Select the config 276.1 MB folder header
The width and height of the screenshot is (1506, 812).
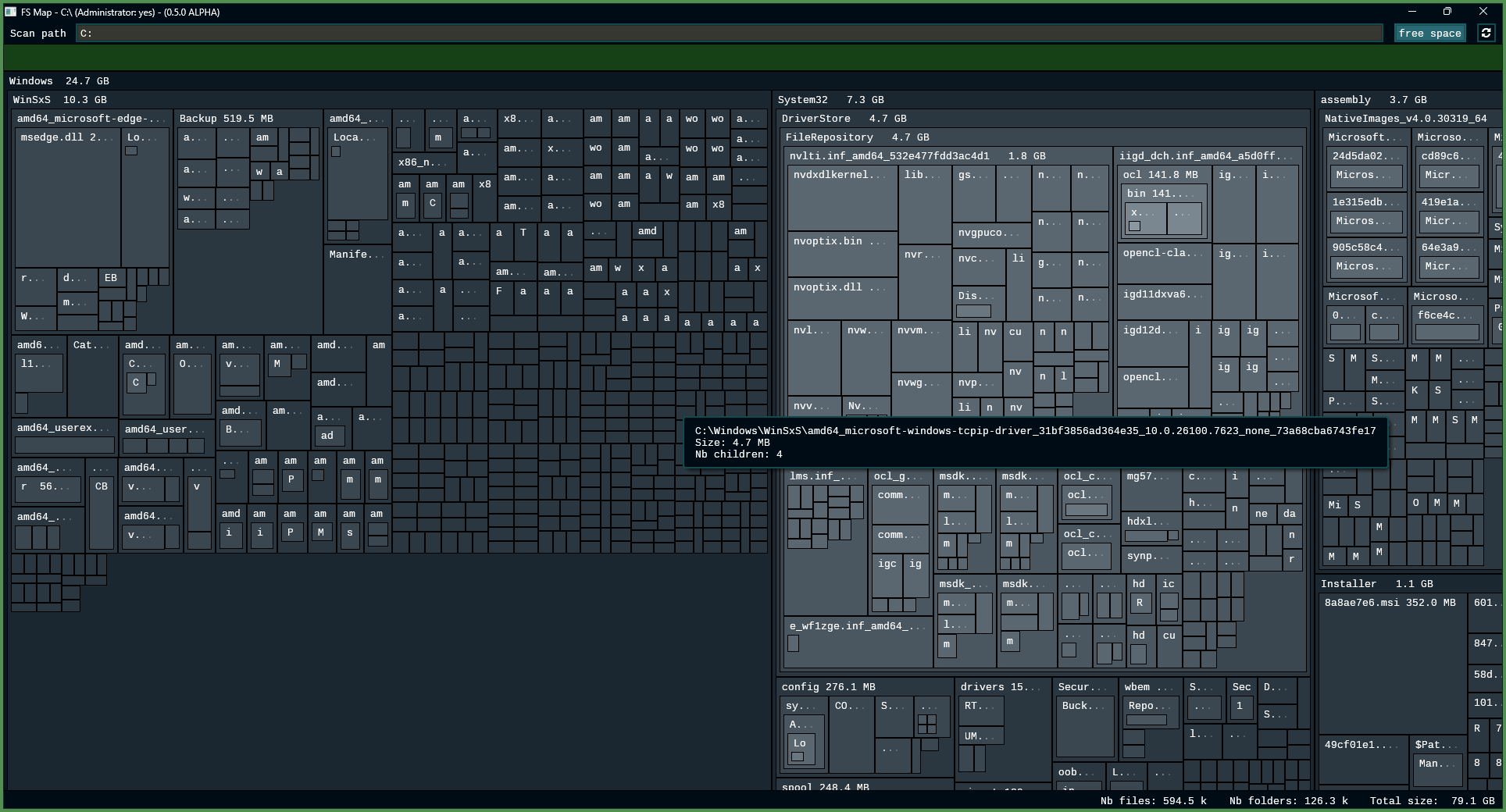[829, 687]
